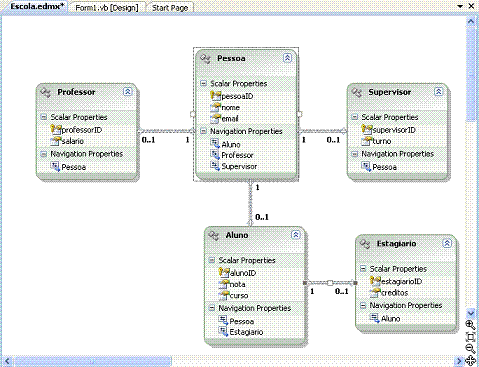Screen dimensions: 479x367
Task: Select Supervisor navigation icon in Pessoa
Action: [x=215, y=166]
